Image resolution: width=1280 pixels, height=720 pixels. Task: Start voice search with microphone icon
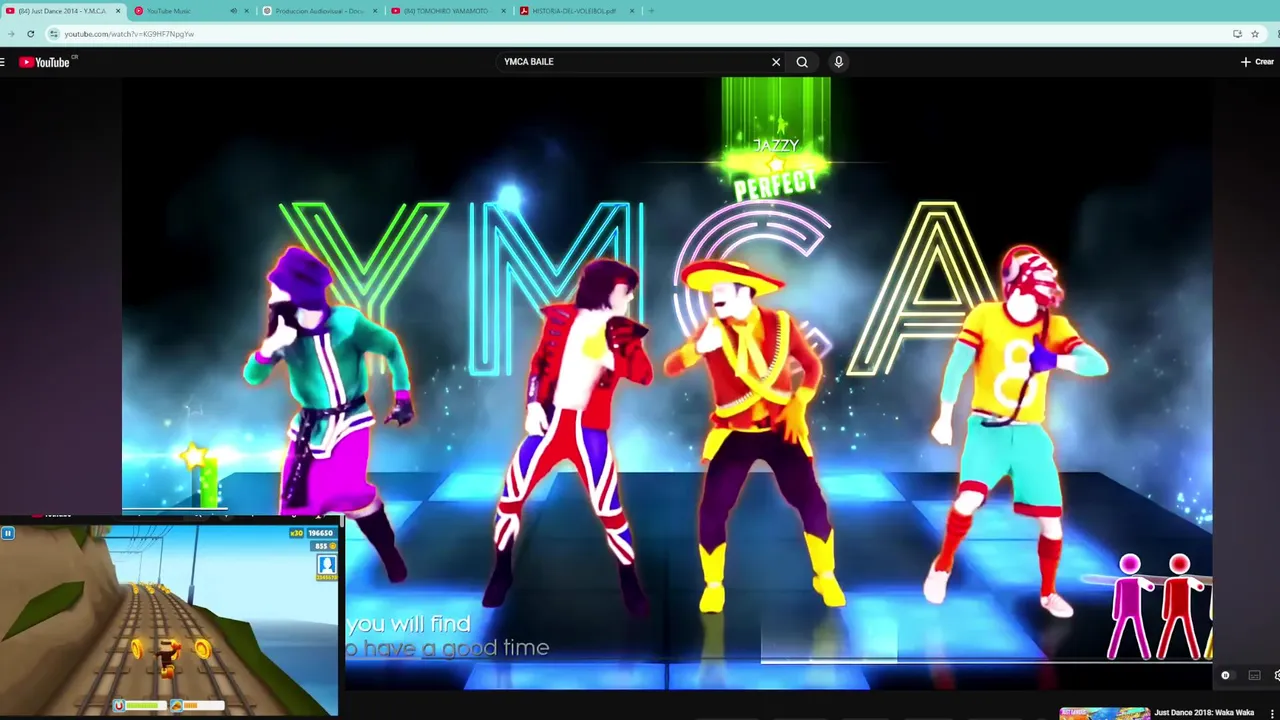point(838,62)
